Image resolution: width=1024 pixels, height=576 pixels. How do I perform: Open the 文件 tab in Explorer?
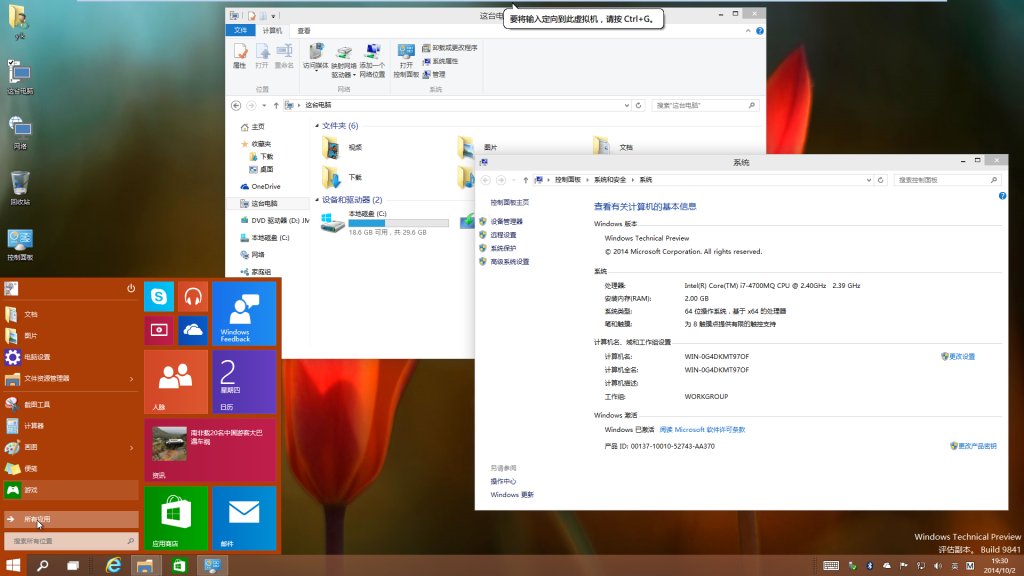click(240, 31)
